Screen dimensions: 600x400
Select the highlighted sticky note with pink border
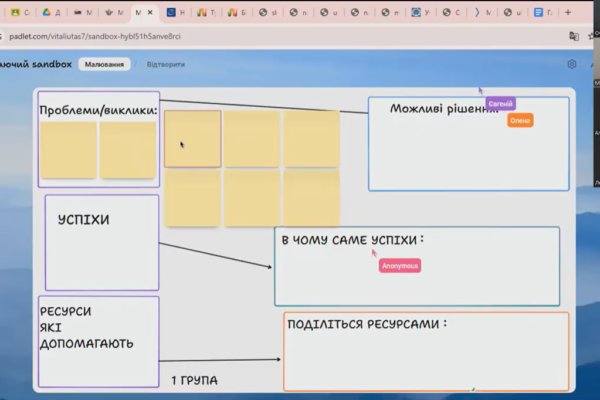192,138
